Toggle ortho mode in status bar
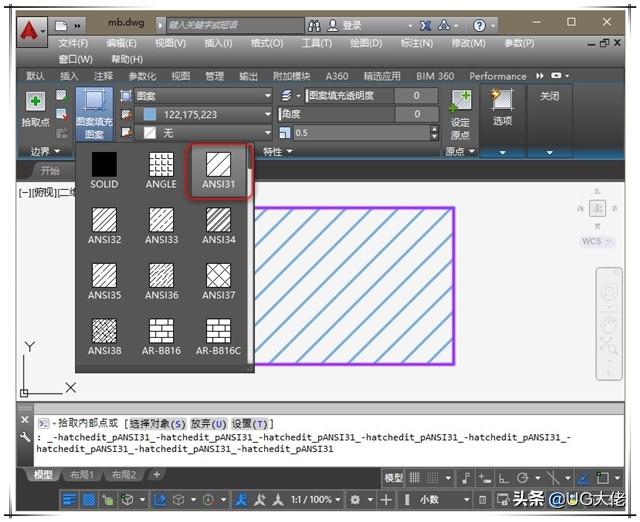The image size is (640, 522). click(x=504, y=478)
